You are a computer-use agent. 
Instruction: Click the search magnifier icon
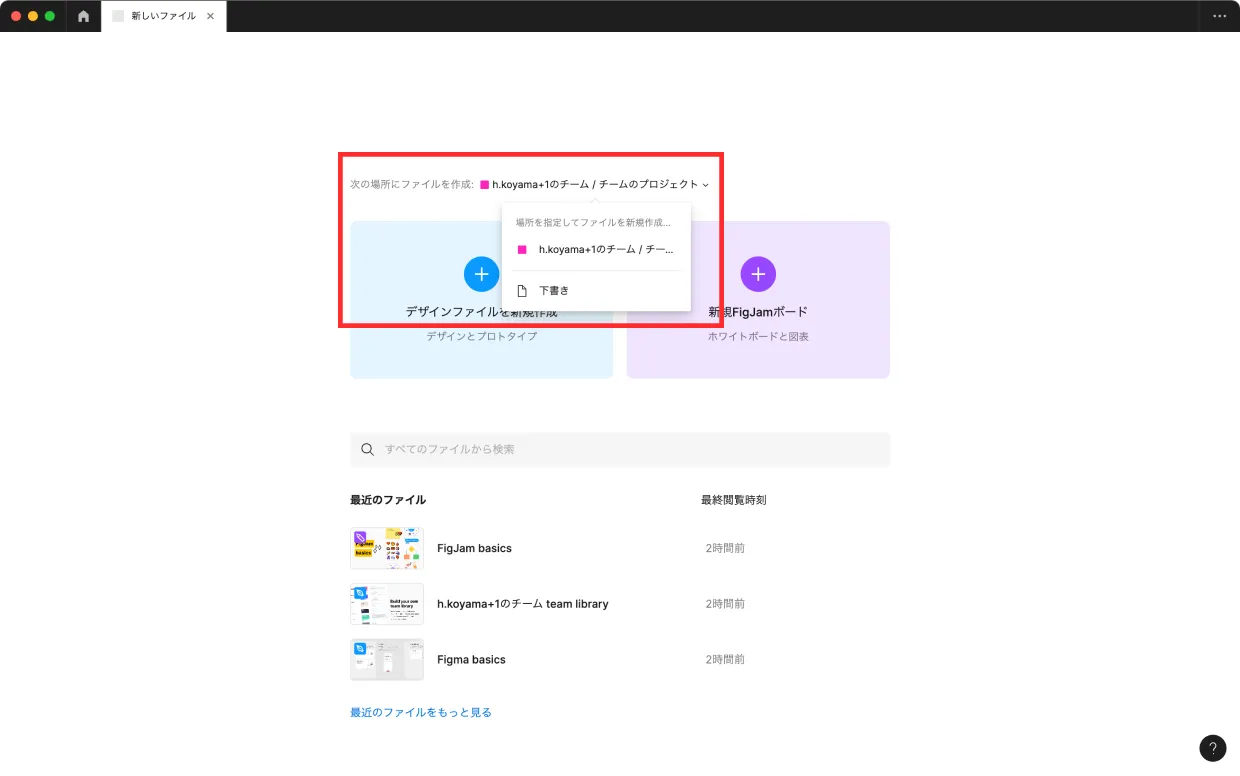tap(368, 449)
